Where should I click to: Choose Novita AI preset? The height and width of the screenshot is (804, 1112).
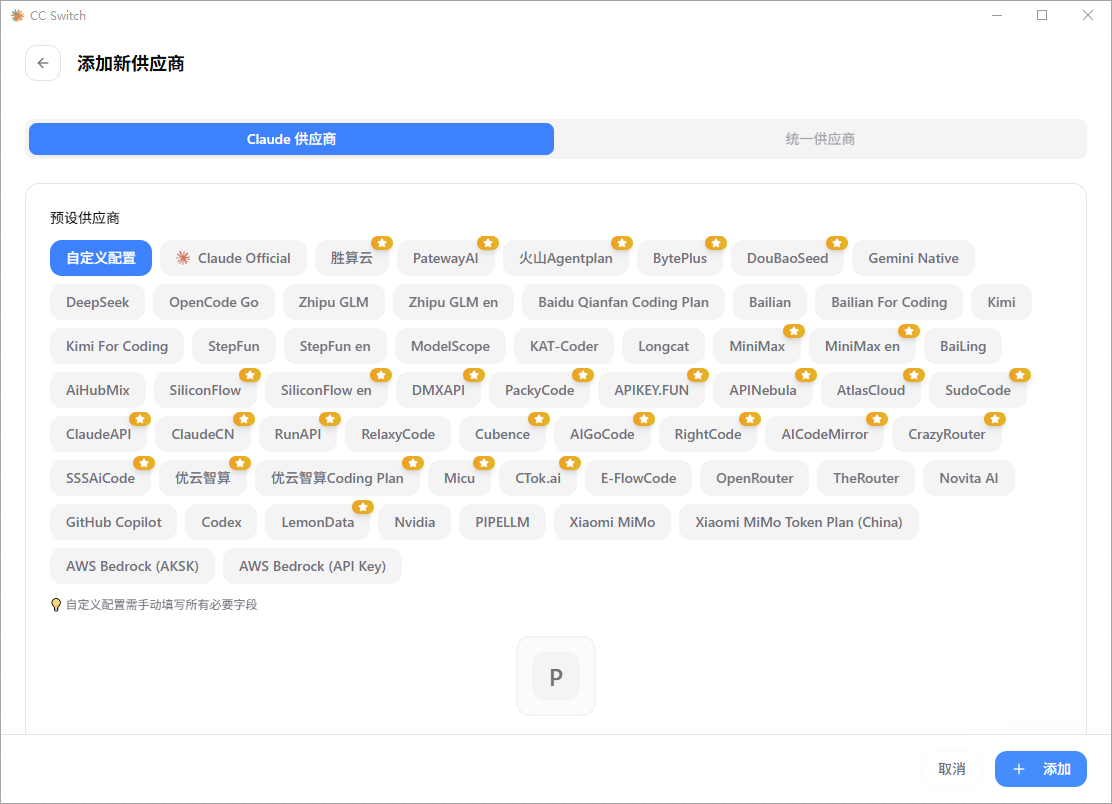[969, 478]
